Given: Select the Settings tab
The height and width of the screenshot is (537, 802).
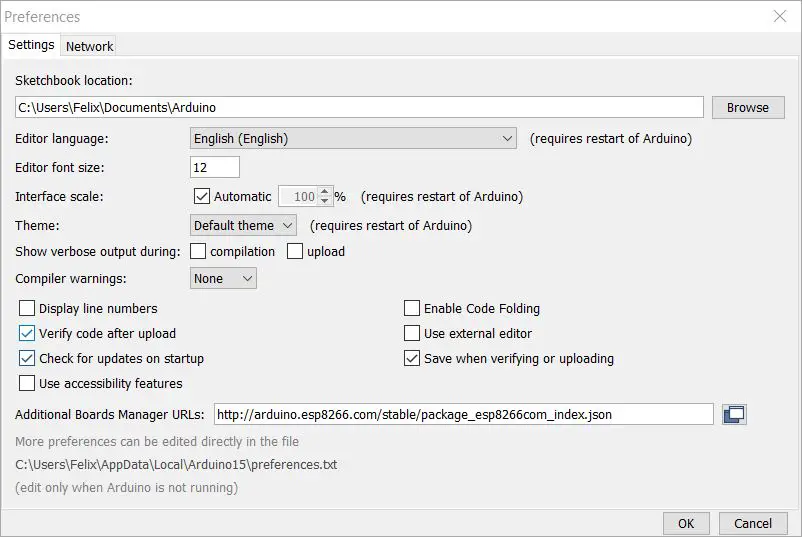Looking at the screenshot, I should [x=31, y=44].
